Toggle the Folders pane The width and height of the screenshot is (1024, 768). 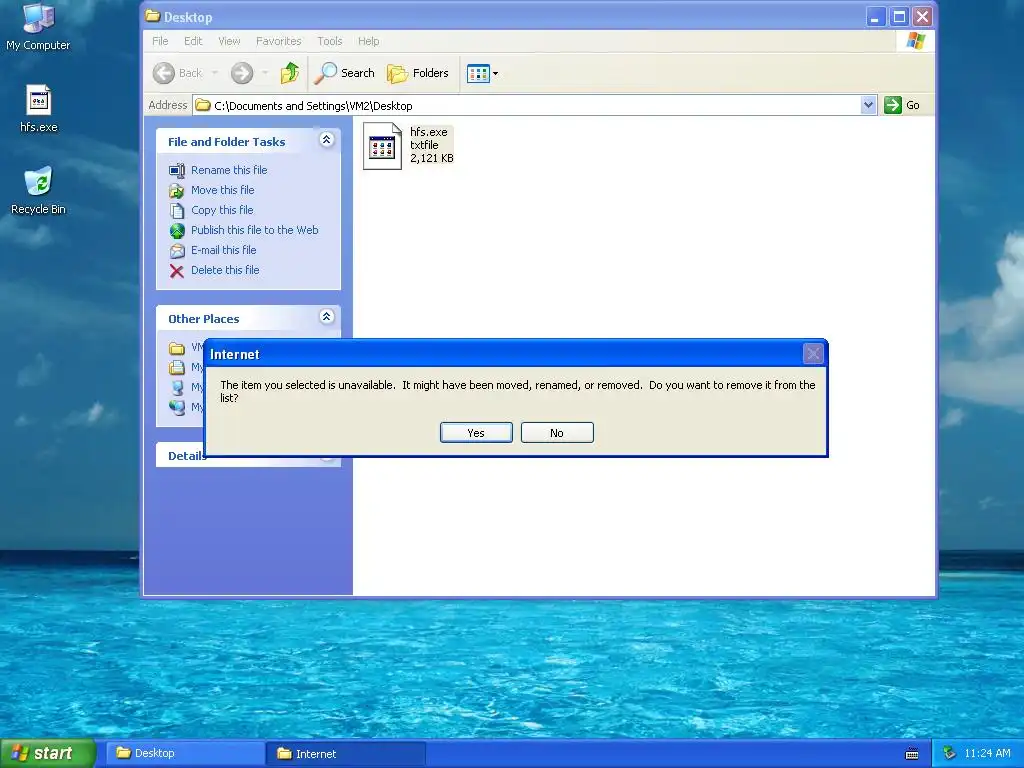pyautogui.click(x=418, y=73)
